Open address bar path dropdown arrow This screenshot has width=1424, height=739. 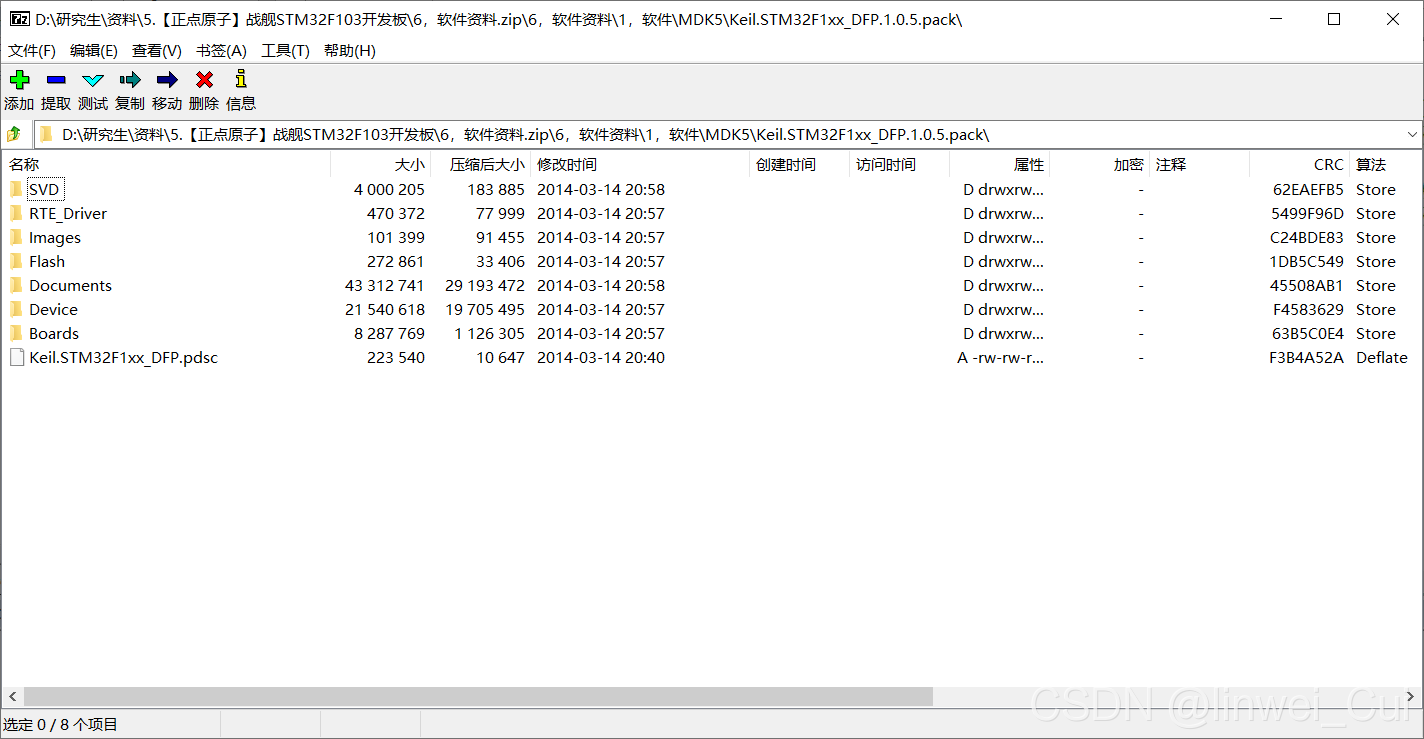coord(1412,134)
